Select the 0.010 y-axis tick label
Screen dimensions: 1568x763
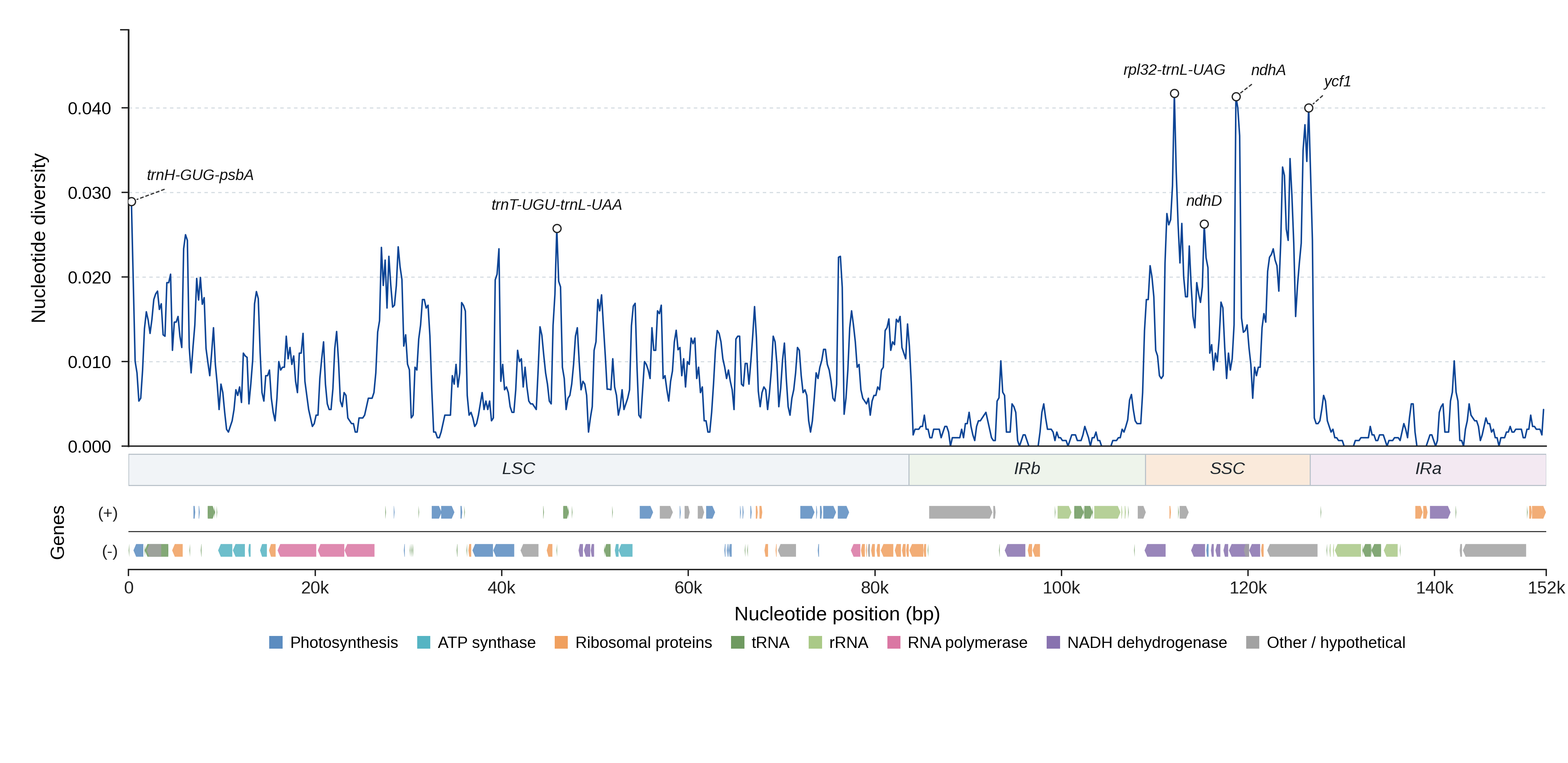click(x=90, y=362)
